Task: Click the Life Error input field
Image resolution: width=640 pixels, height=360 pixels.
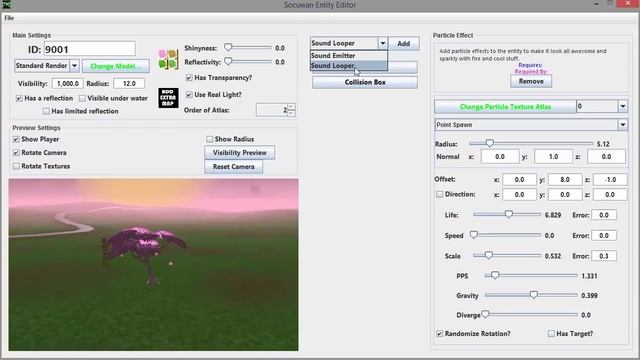Action: (x=604, y=215)
